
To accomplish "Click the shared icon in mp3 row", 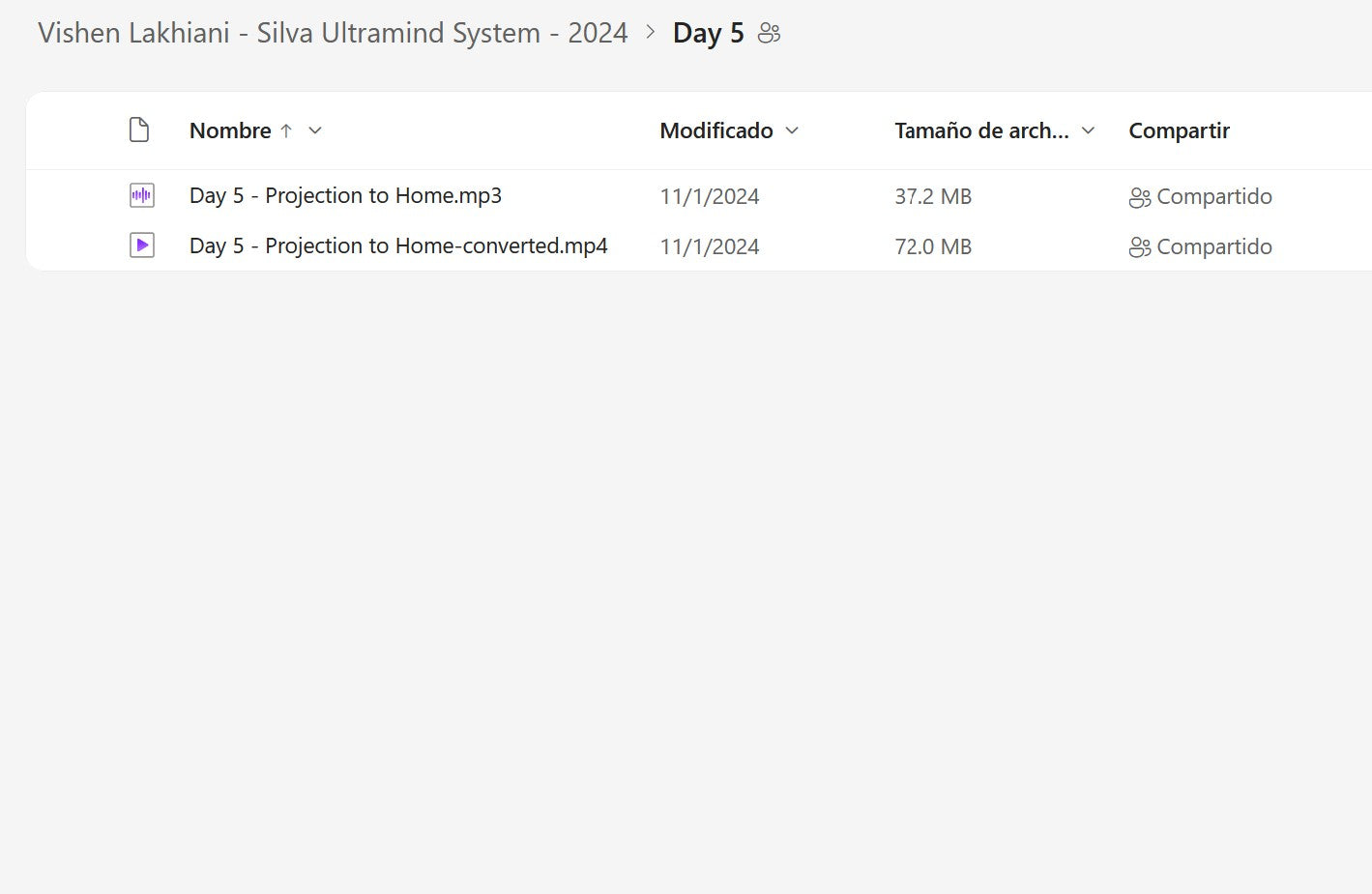I will click(x=1139, y=197).
